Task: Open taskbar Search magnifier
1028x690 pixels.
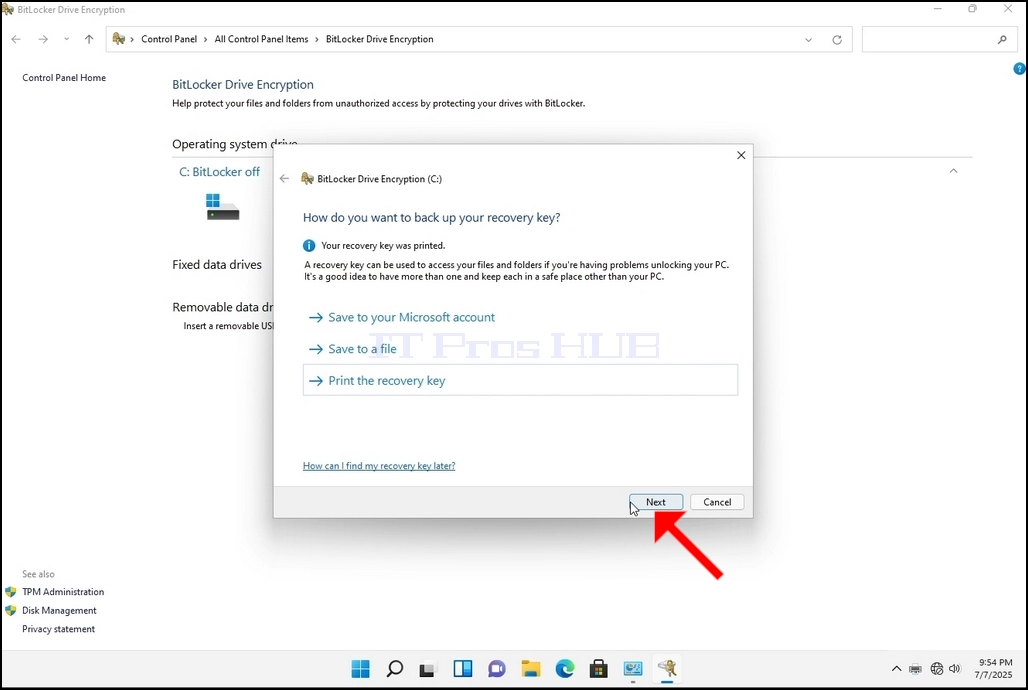Action: pyautogui.click(x=395, y=669)
